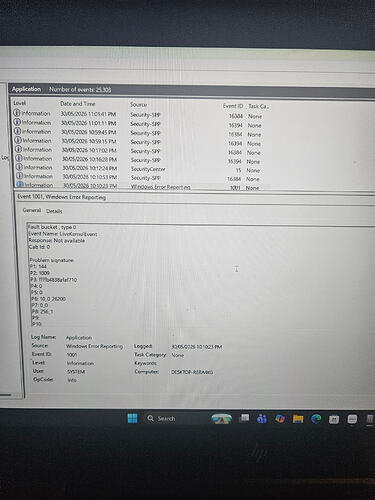
Task: Click event ID 1001 in the event list
Action: point(235,188)
